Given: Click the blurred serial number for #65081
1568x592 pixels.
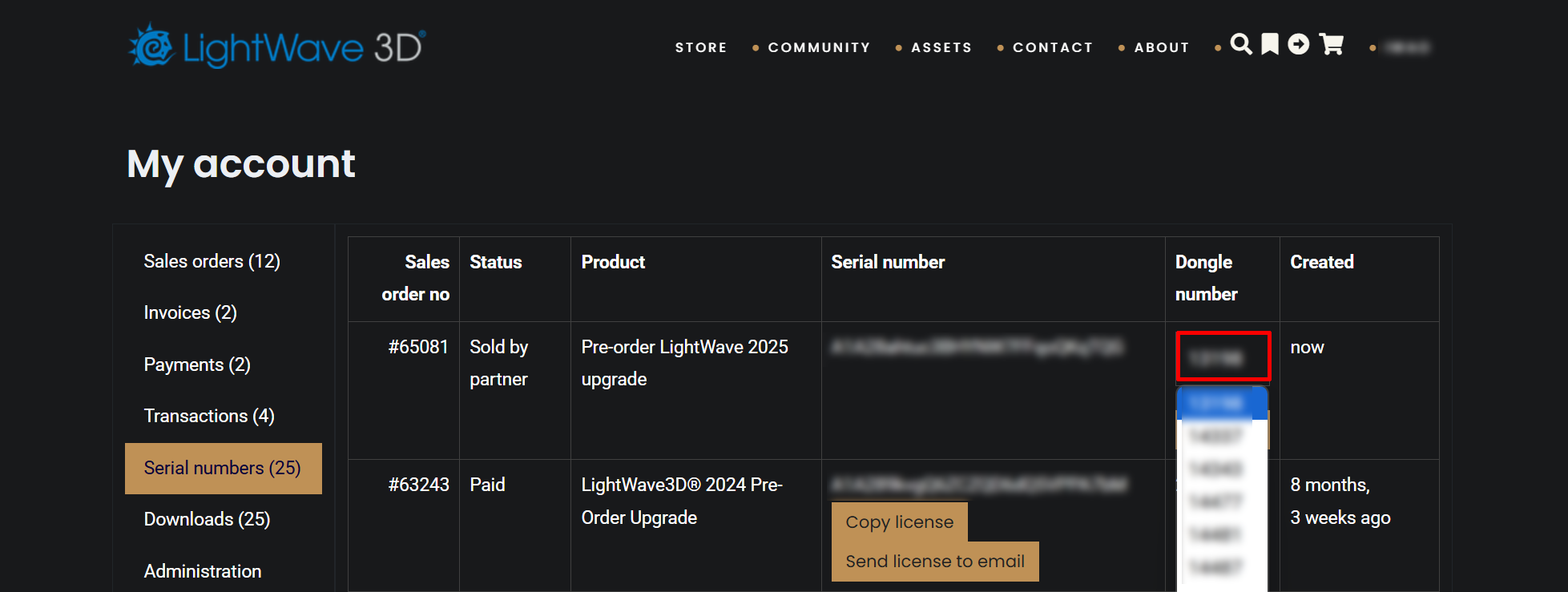Looking at the screenshot, I should pyautogui.click(x=977, y=347).
